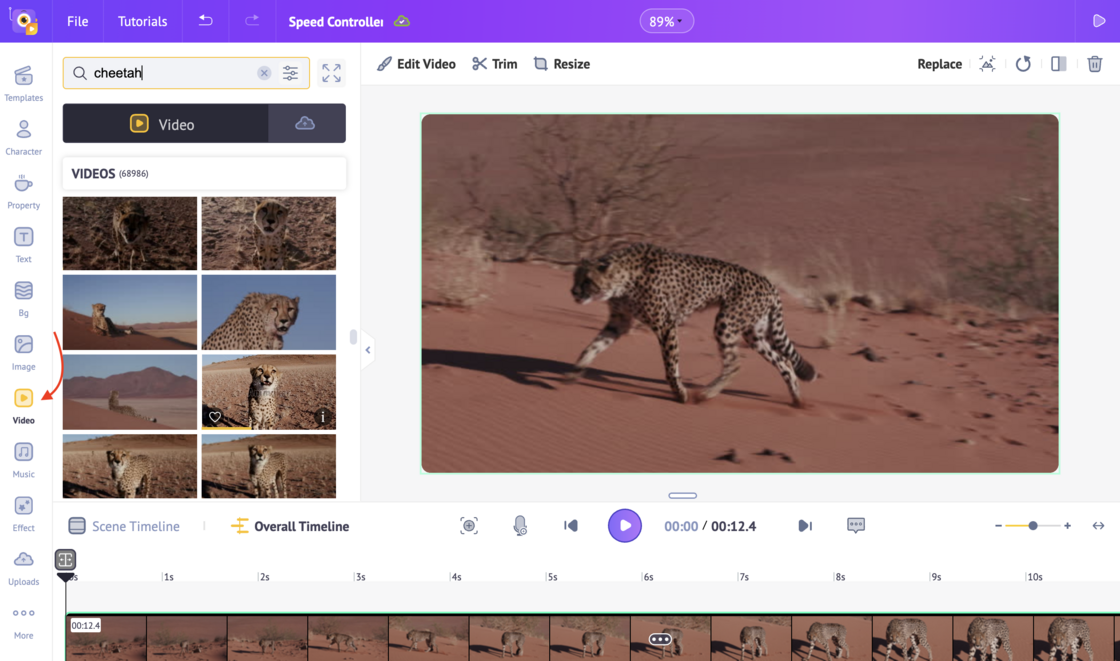Open the subtitles icon near the timeline
Screen dimensions: 1120x661
[x=855, y=525]
